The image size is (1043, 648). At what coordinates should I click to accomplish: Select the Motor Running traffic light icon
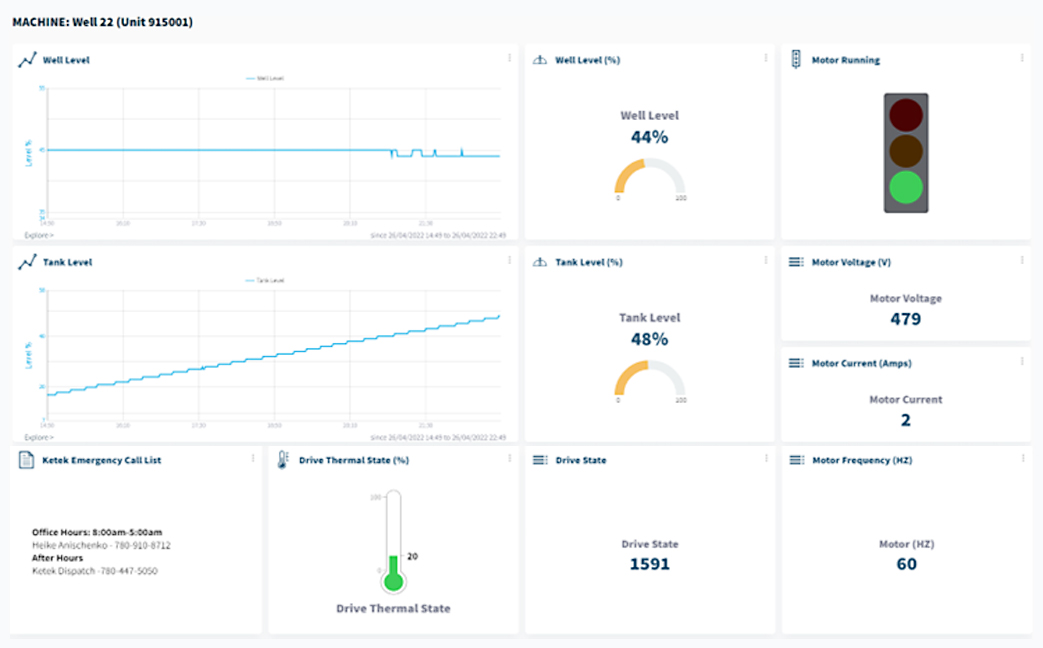796,59
